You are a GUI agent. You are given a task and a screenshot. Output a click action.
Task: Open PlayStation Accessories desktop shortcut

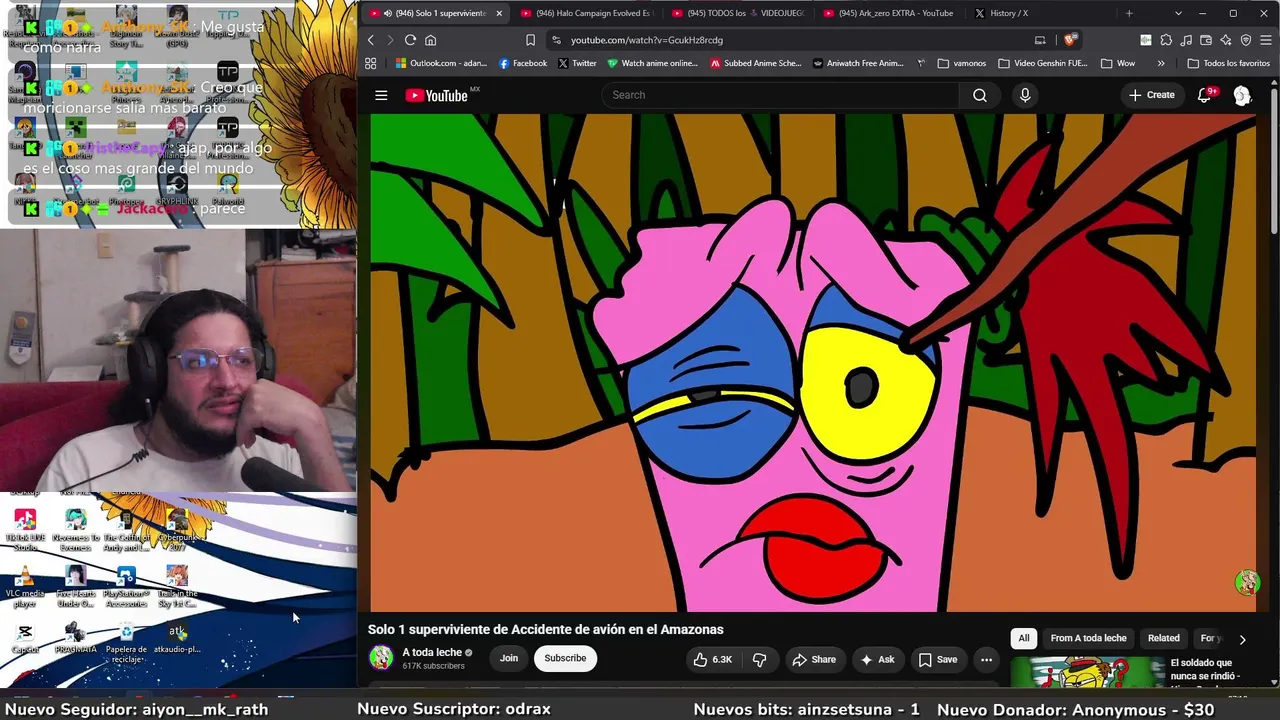[x=126, y=586]
